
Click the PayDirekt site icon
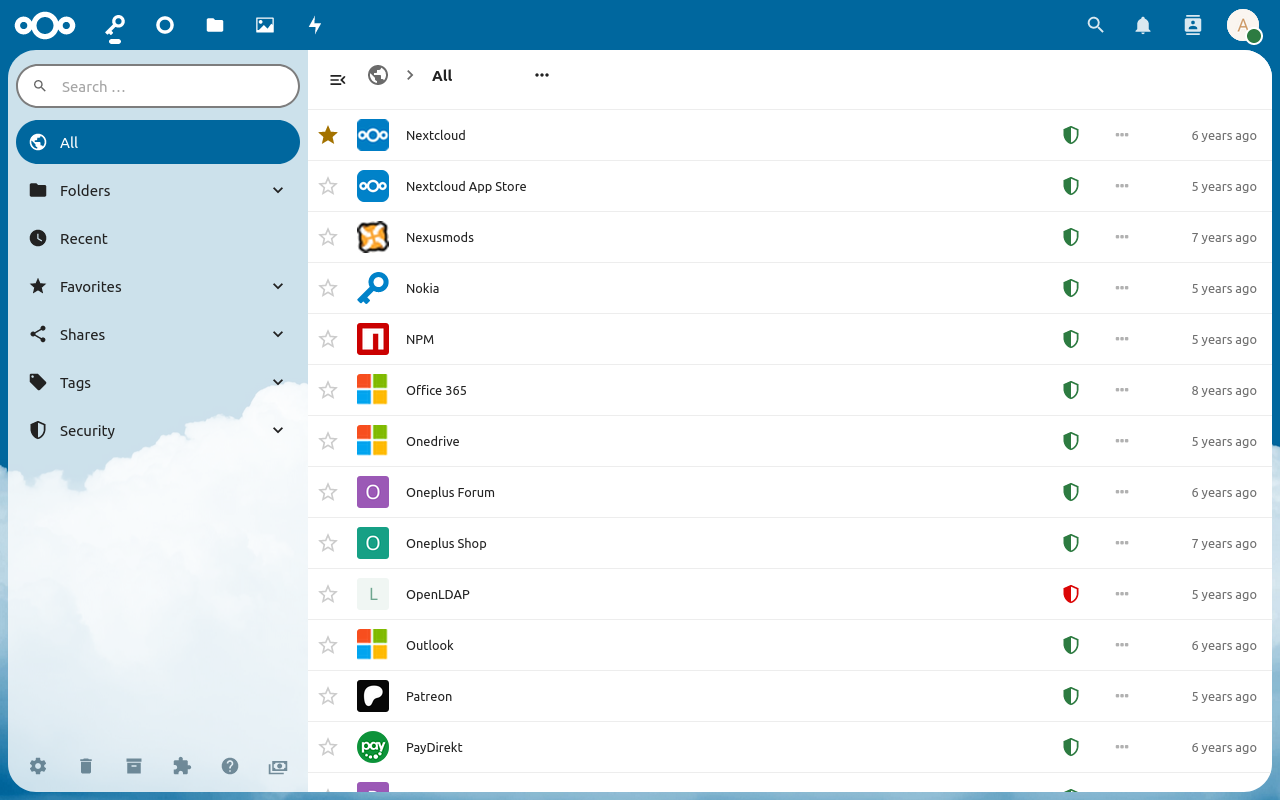[x=373, y=747]
